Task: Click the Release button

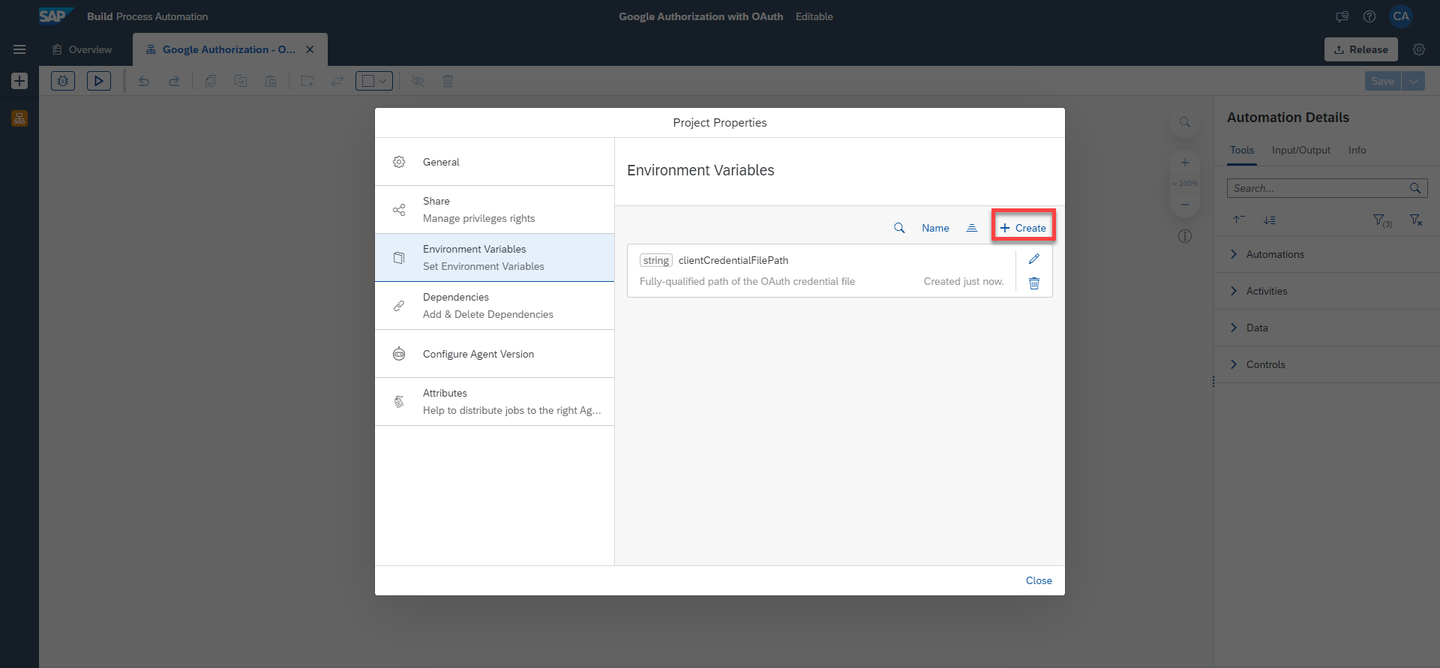Action: pos(1361,49)
